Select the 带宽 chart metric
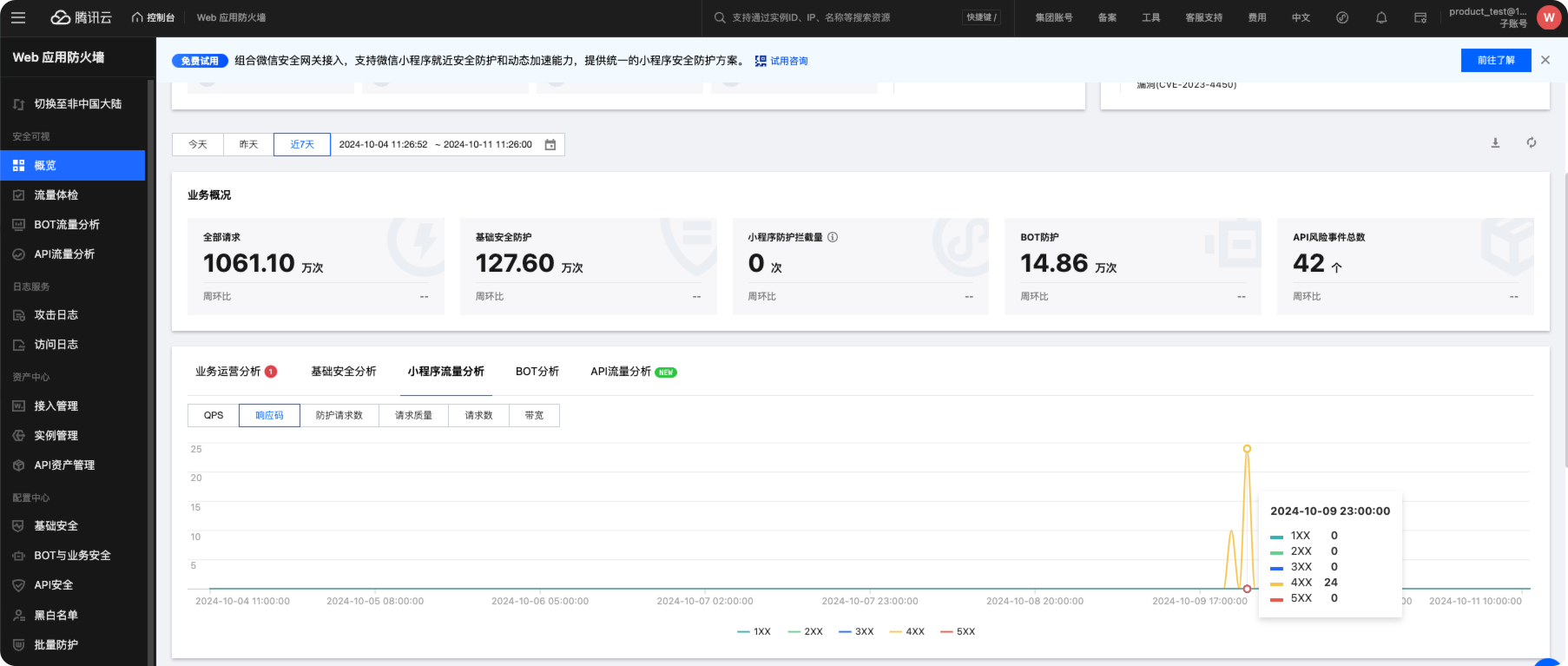 click(534, 415)
